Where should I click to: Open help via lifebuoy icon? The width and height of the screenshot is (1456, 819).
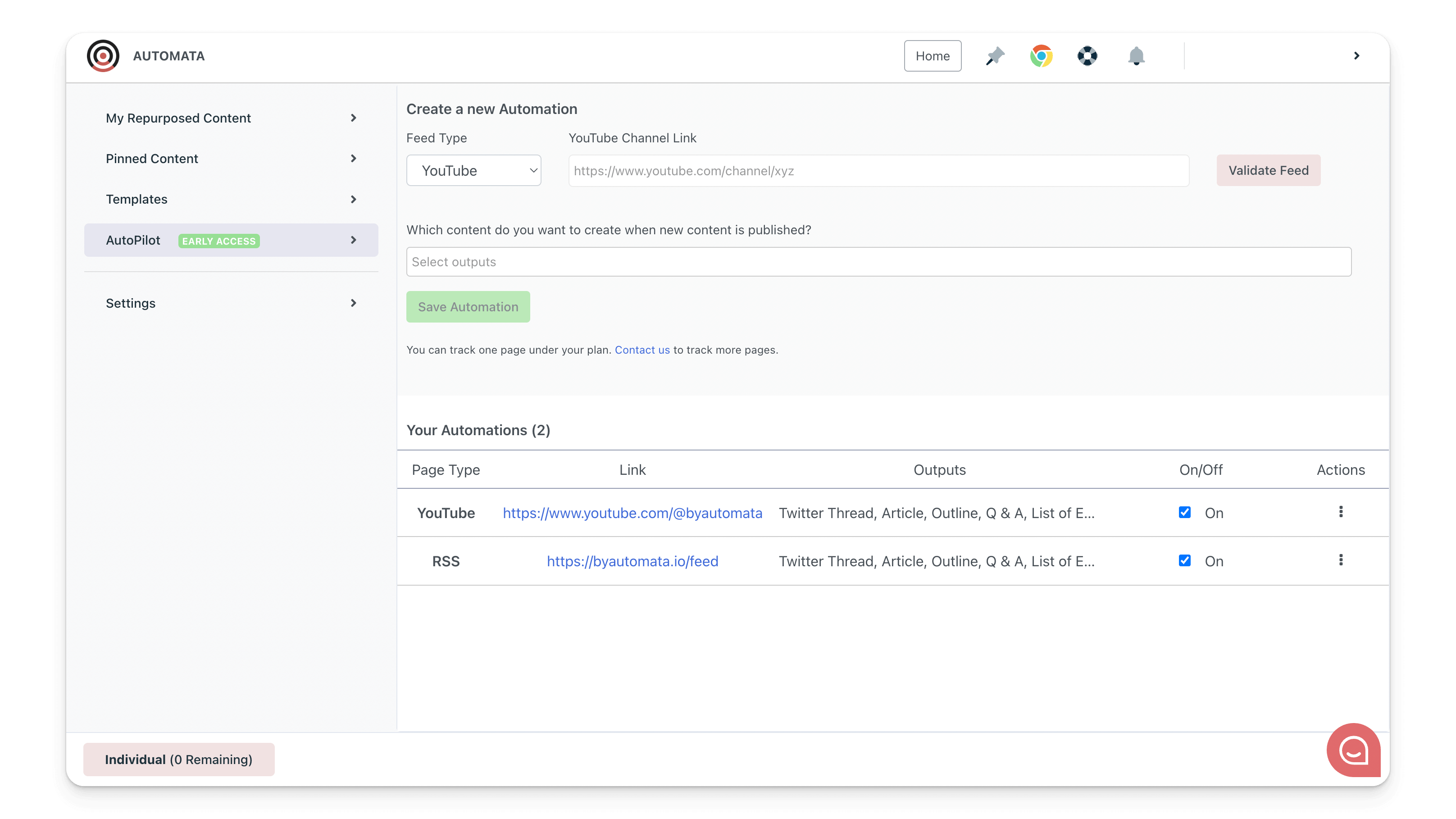pyautogui.click(x=1087, y=56)
